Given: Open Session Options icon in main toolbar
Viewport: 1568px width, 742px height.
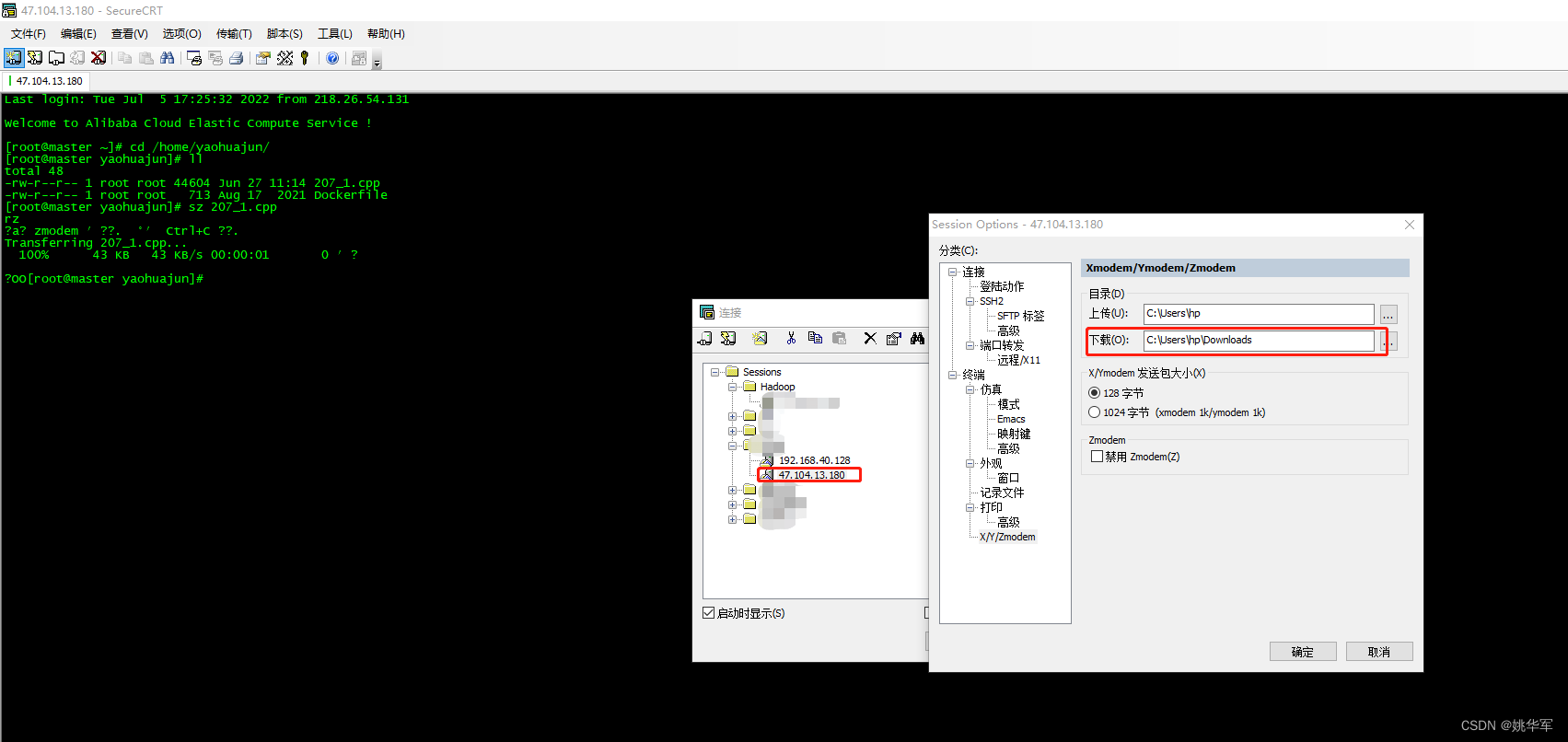Looking at the screenshot, I should click(263, 58).
